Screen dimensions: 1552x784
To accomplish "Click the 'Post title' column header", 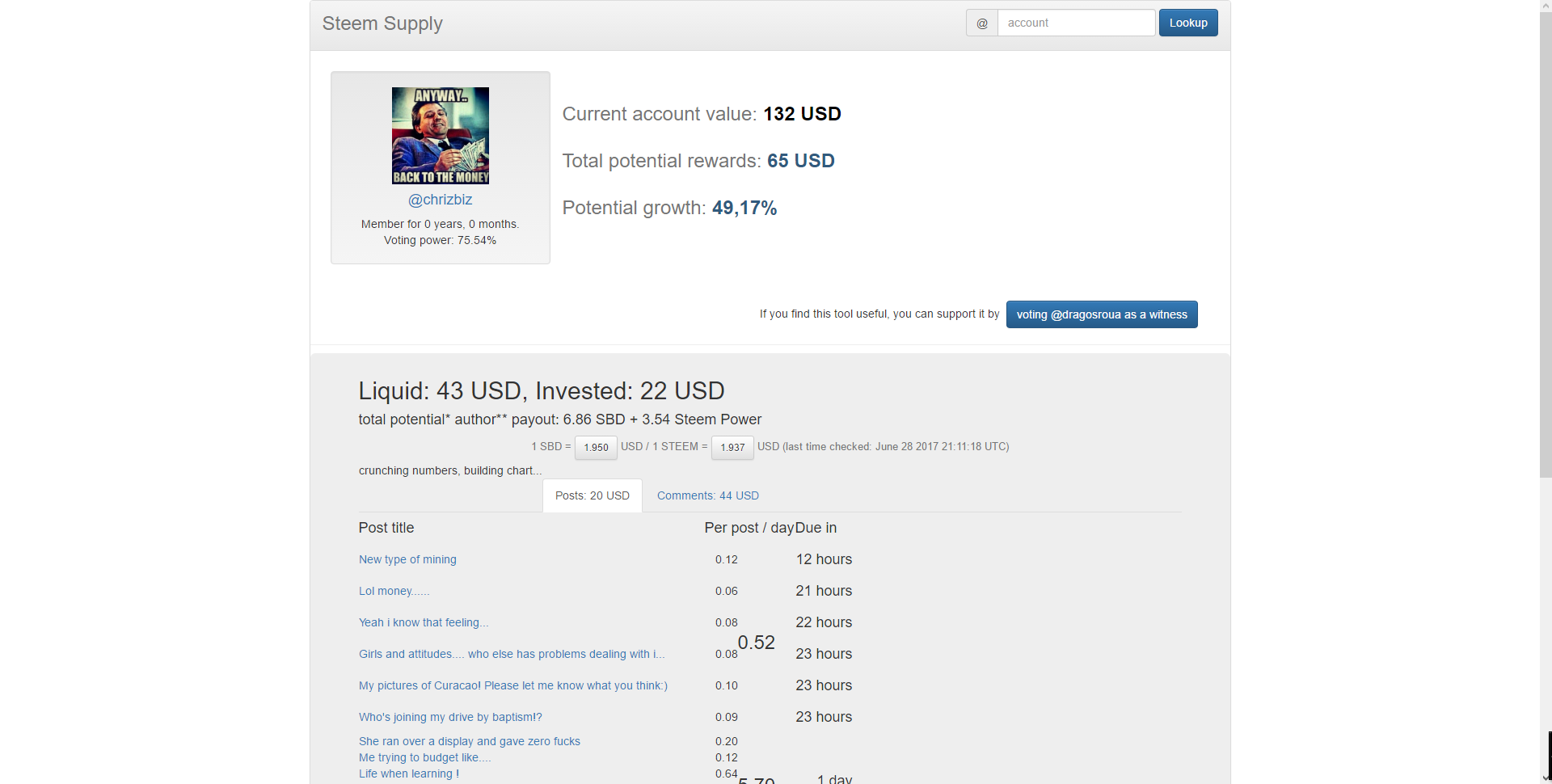I will coord(386,528).
